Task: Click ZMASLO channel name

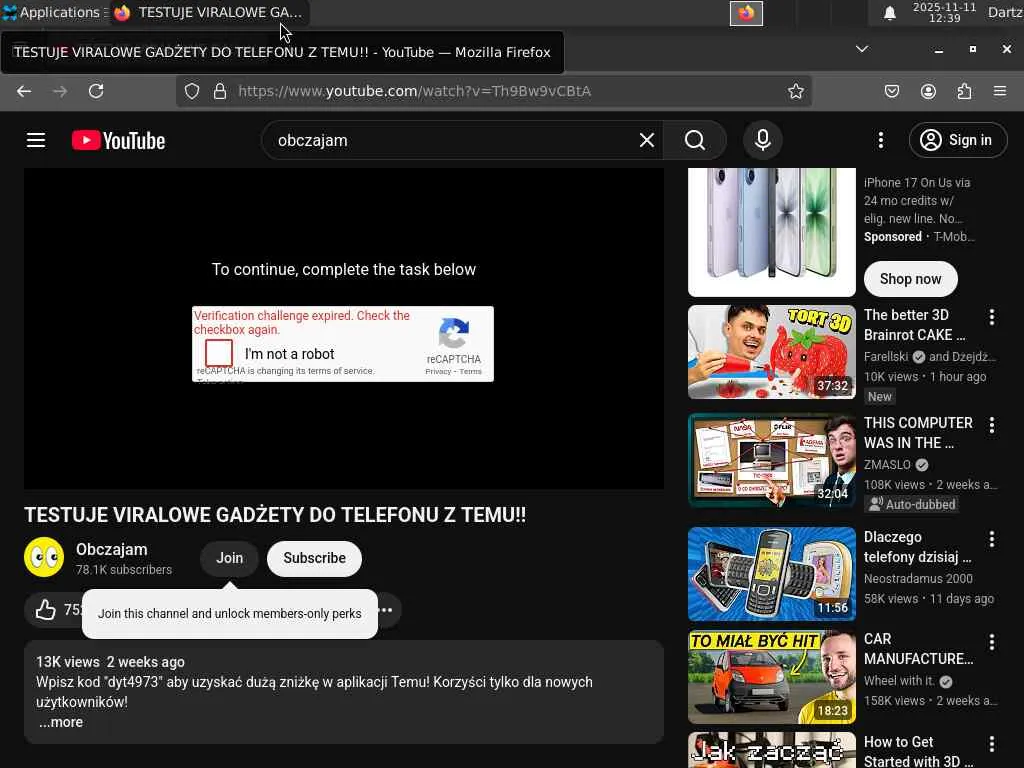Action: coord(887,465)
